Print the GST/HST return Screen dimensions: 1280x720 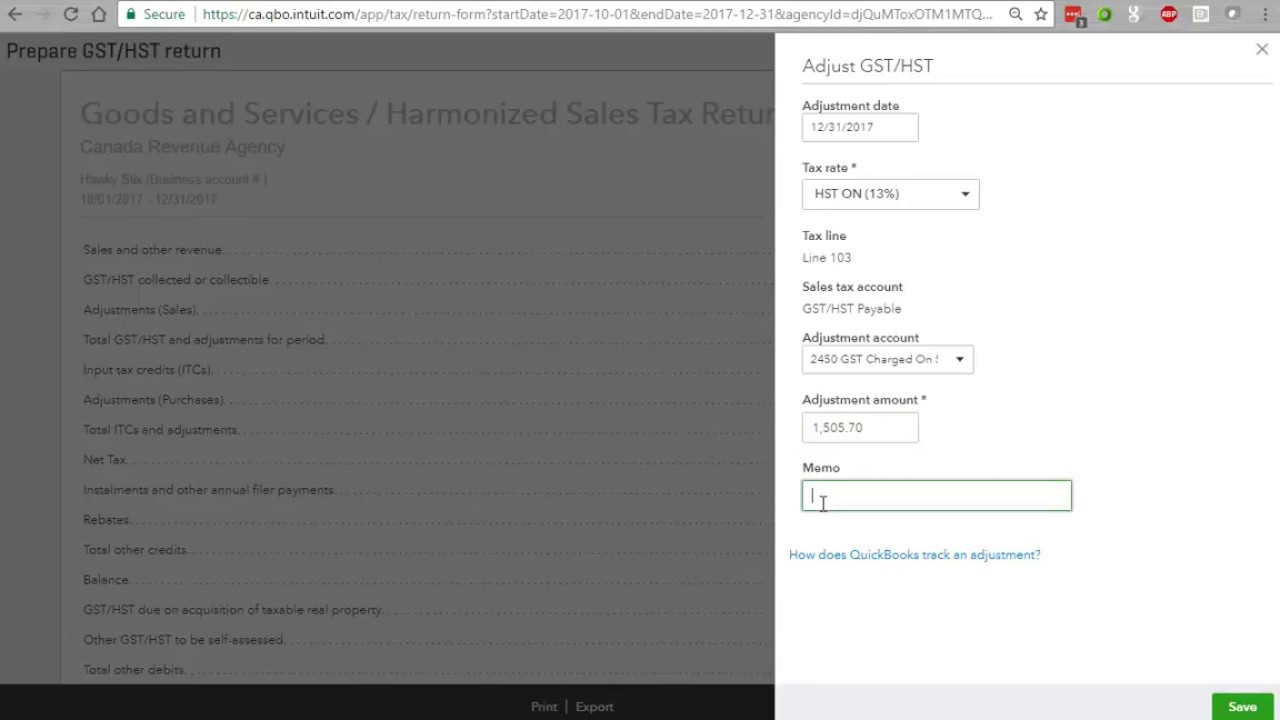point(544,707)
